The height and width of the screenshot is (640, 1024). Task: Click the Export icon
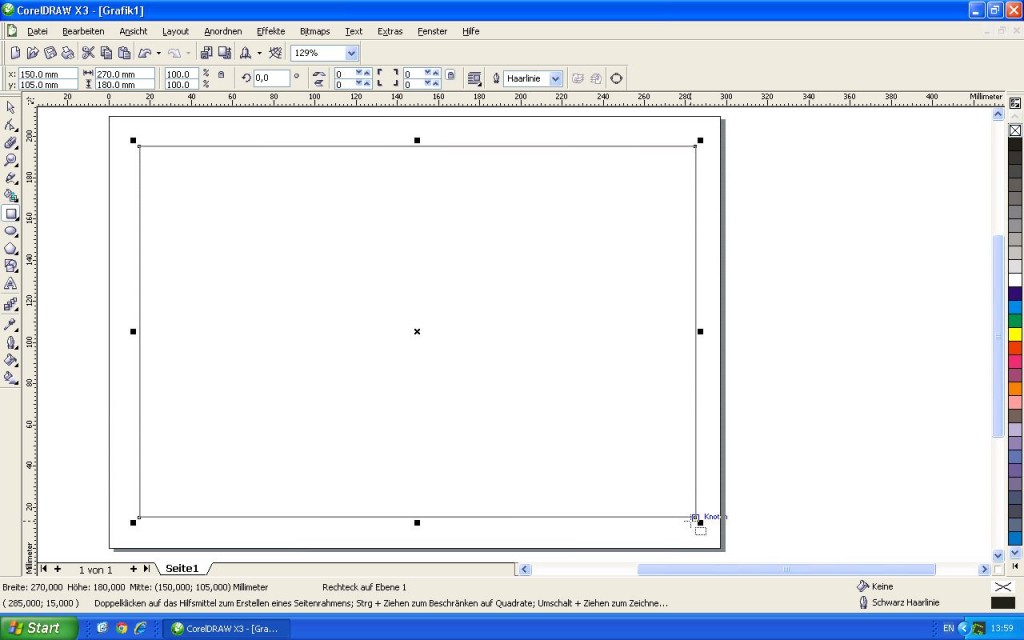(224, 53)
